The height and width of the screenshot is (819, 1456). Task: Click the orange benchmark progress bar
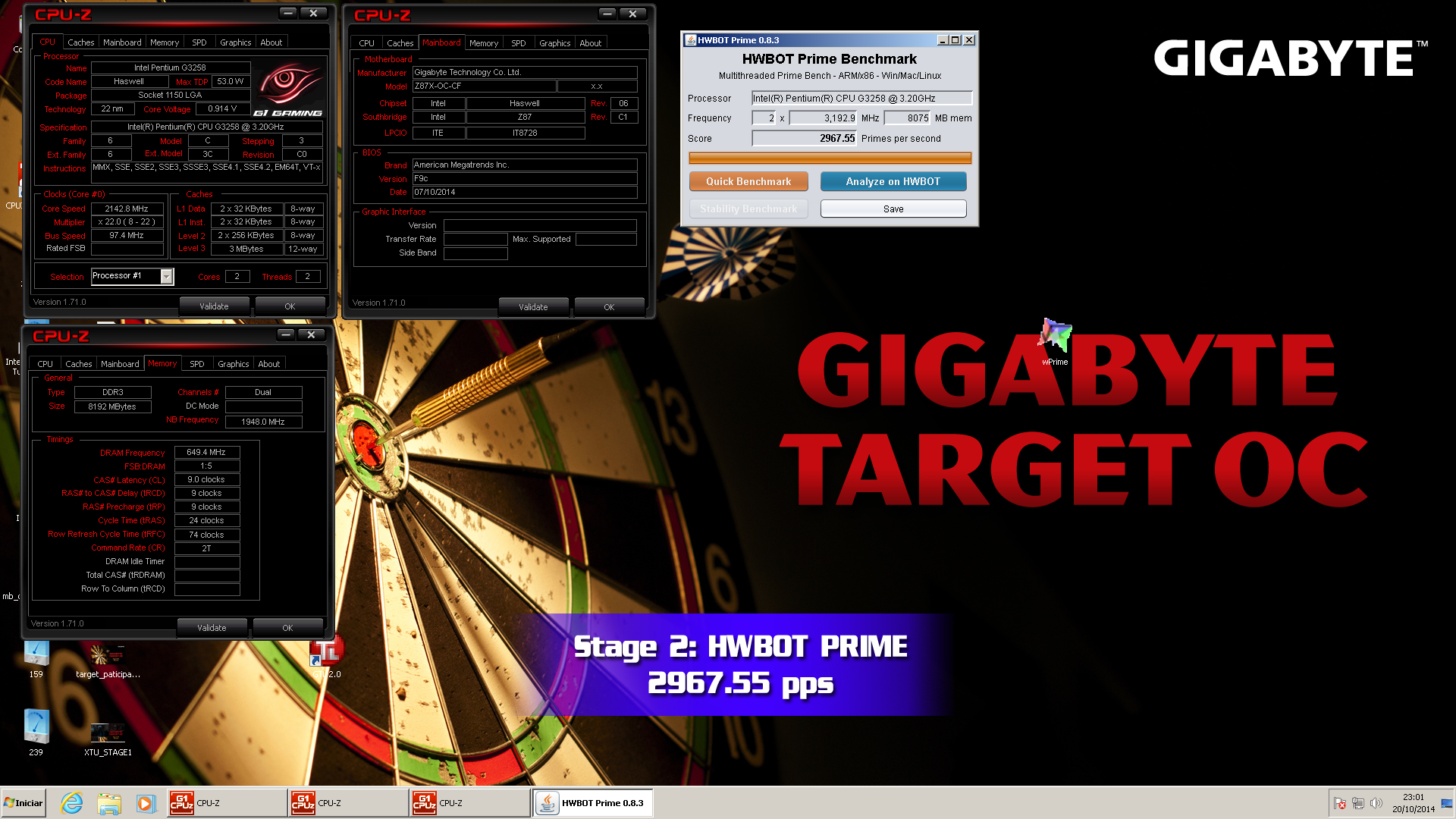(830, 158)
